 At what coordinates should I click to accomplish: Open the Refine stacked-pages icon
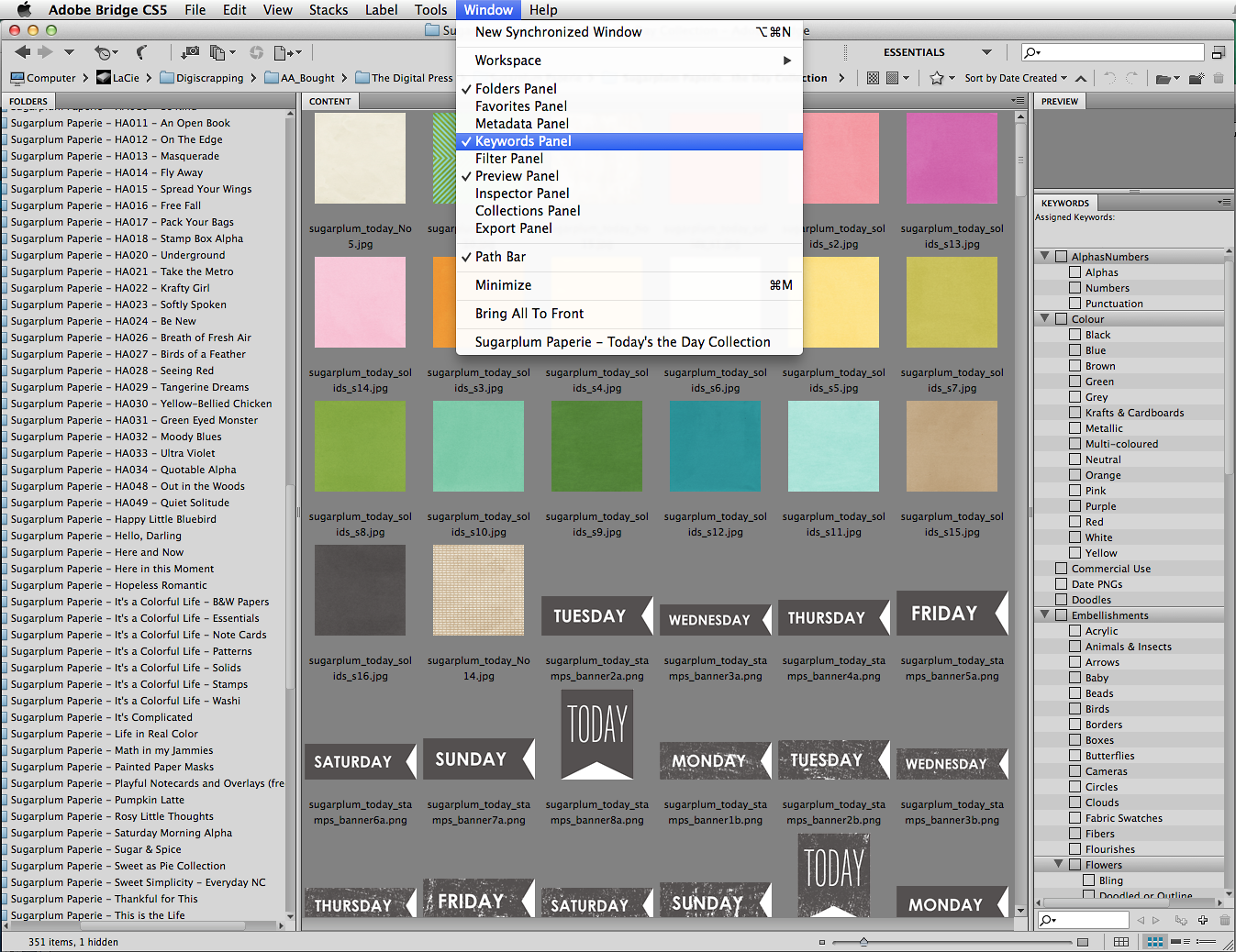coord(222,52)
